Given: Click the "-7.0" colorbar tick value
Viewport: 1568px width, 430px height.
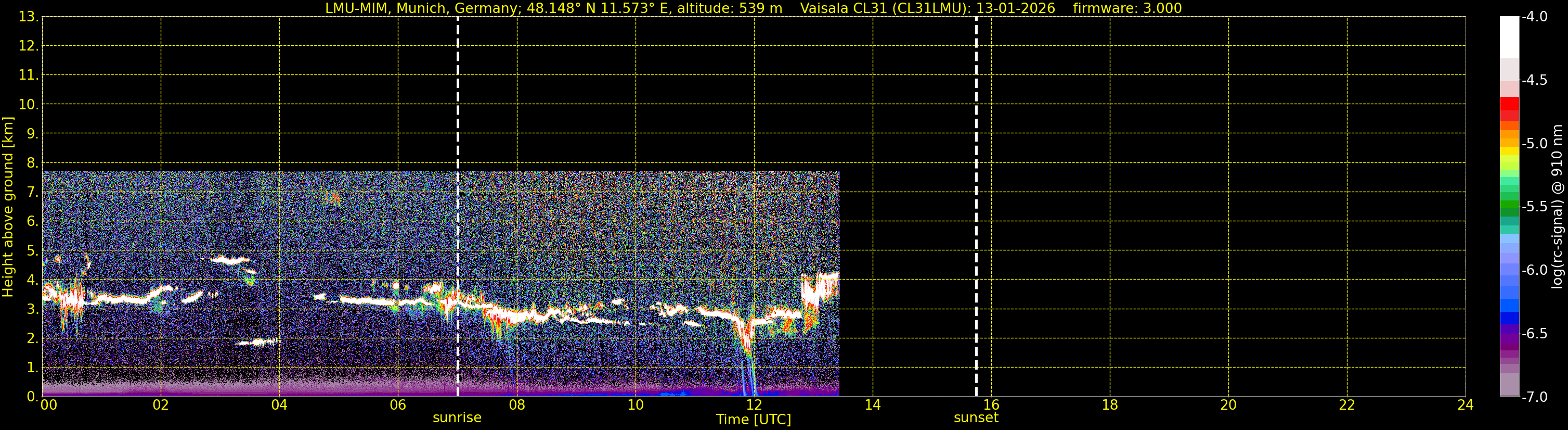Looking at the screenshot, I should coord(1535,397).
